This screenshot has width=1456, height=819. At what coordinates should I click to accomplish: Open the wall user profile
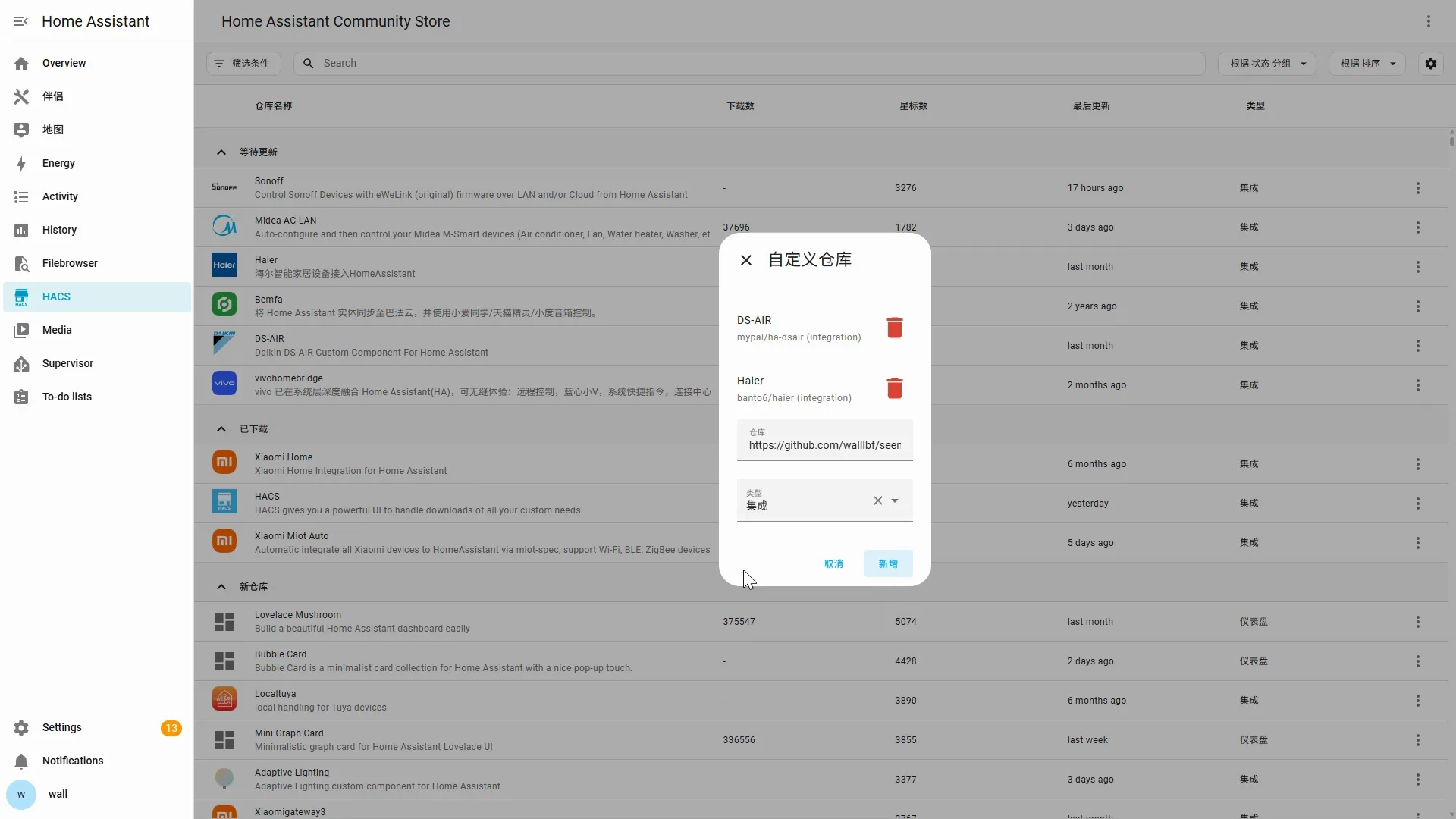tap(97, 794)
